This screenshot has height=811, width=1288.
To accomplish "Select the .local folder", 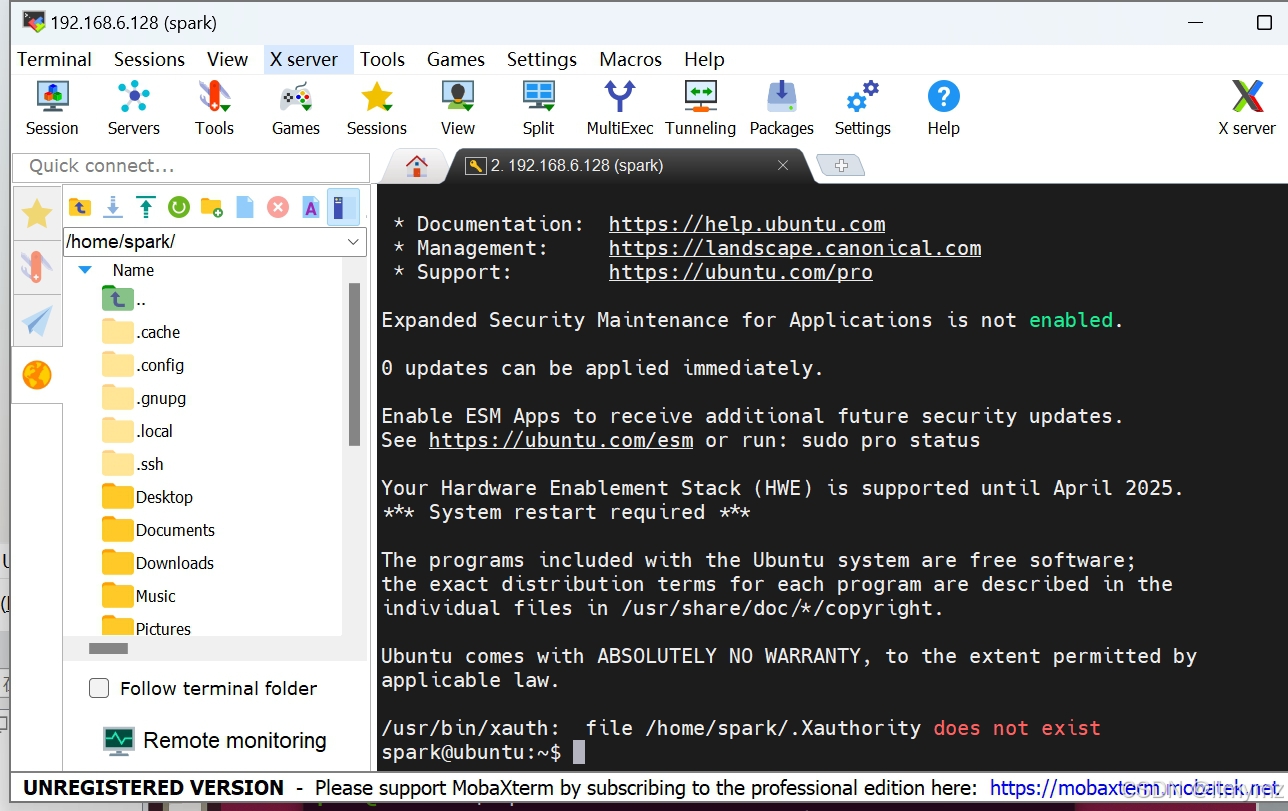I will click(138, 431).
